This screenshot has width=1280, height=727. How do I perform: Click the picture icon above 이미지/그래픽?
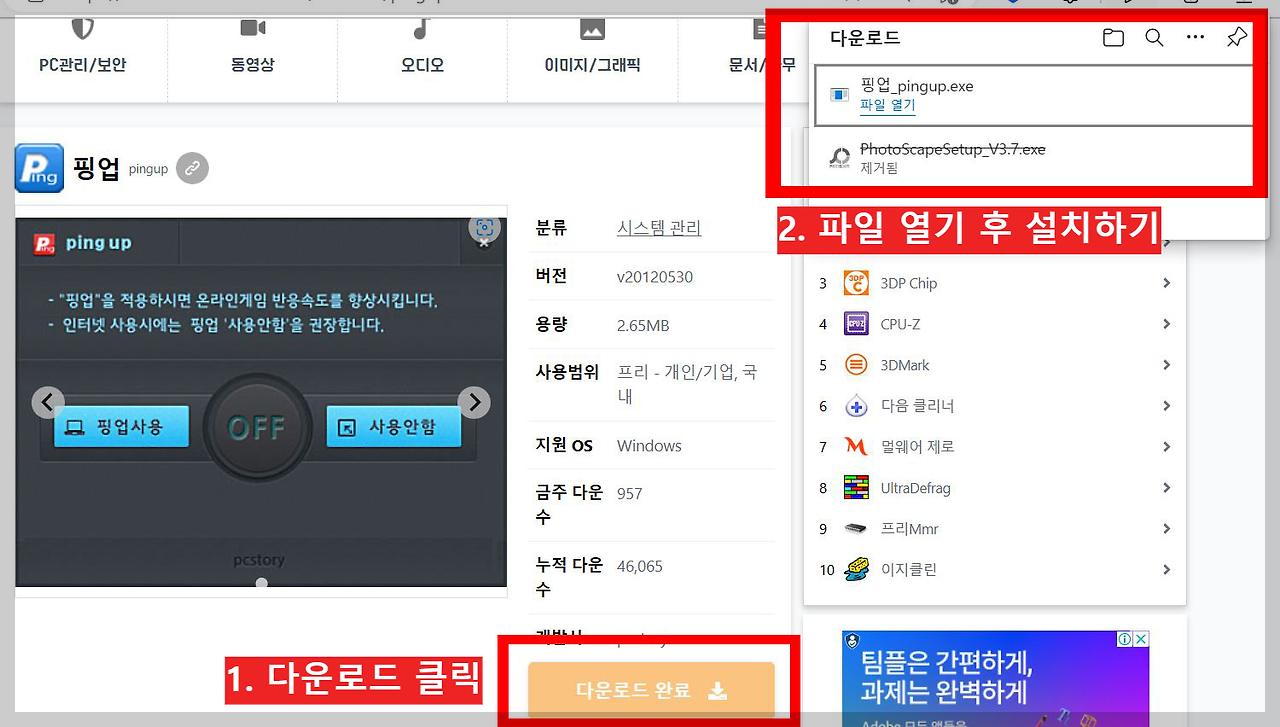click(x=592, y=29)
